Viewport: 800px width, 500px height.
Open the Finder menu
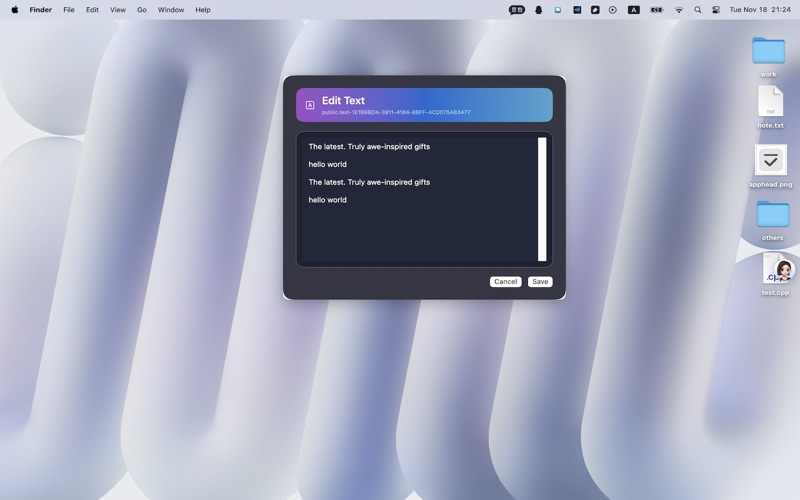click(x=40, y=10)
